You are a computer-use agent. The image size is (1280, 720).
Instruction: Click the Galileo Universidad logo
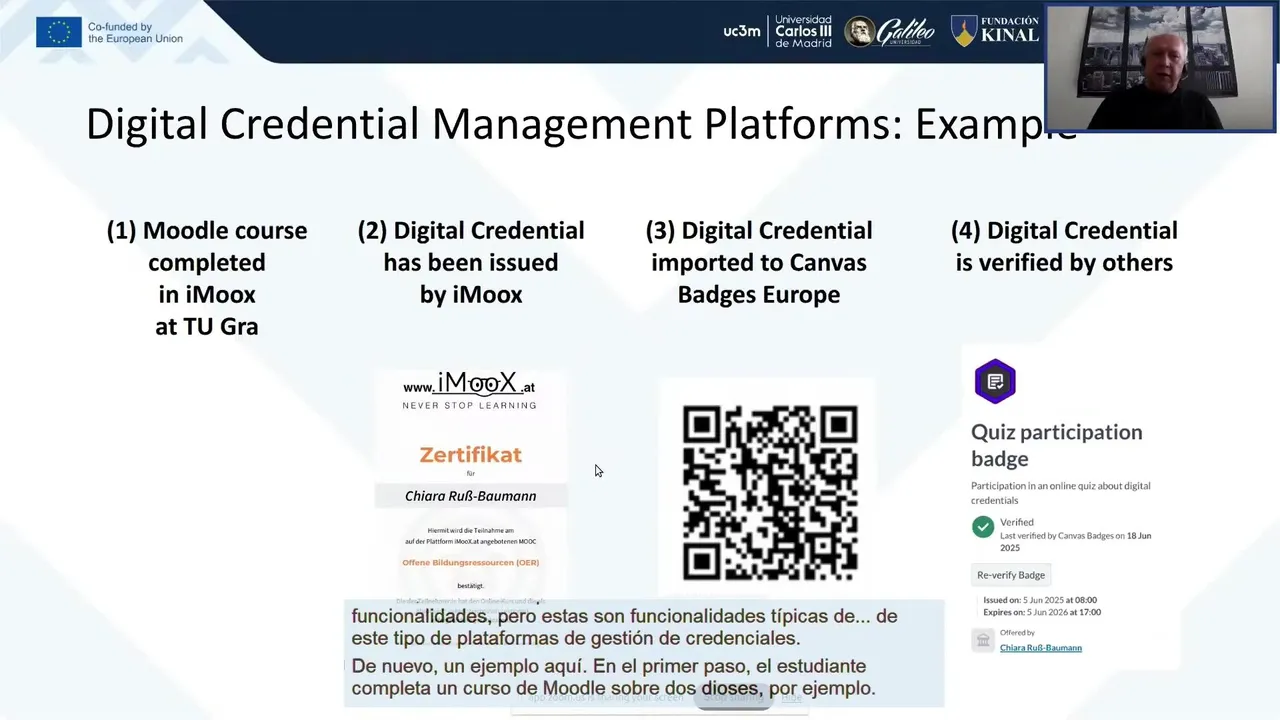pyautogui.click(x=889, y=32)
